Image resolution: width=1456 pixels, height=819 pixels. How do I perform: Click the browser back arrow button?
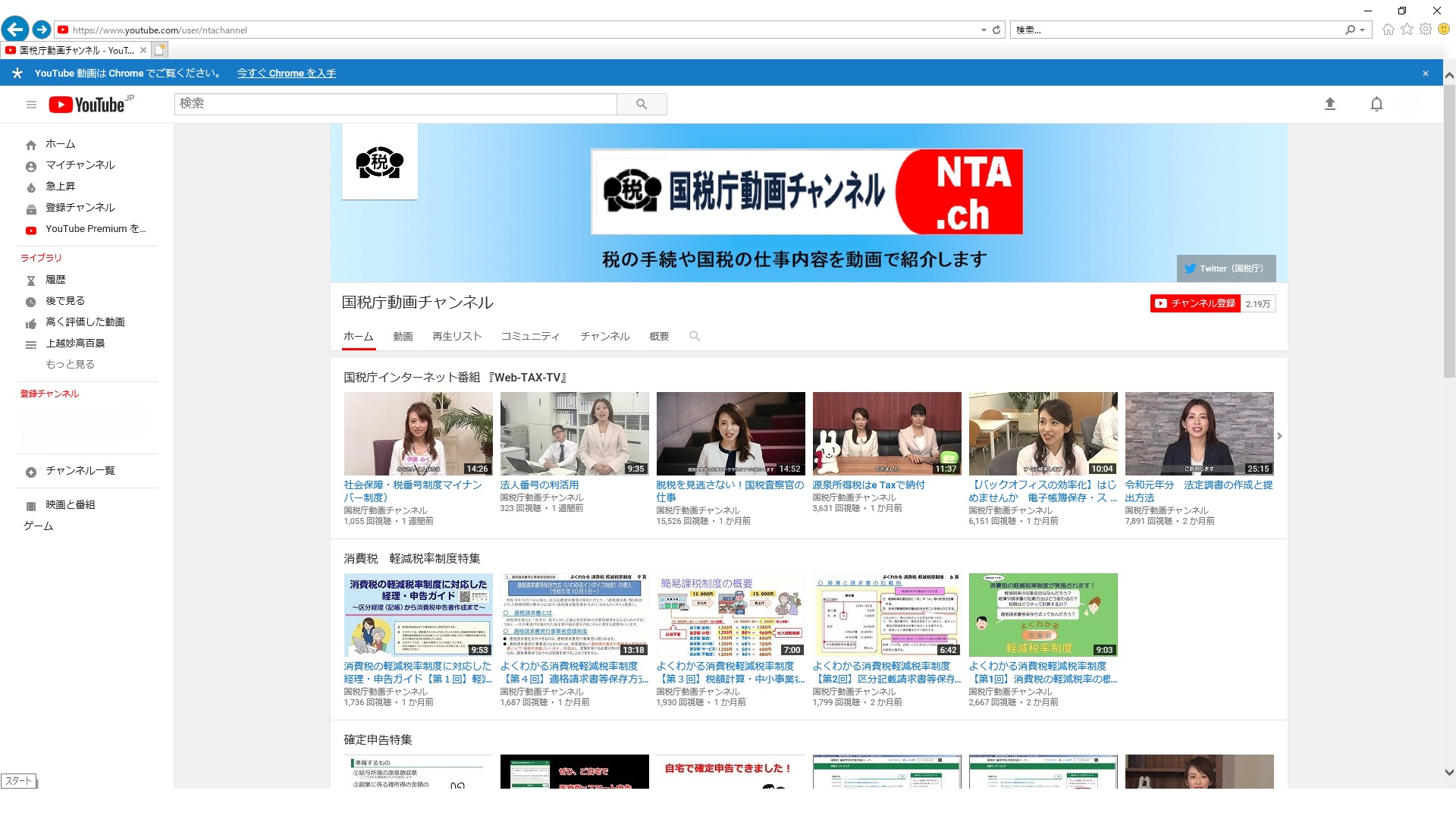[15, 30]
